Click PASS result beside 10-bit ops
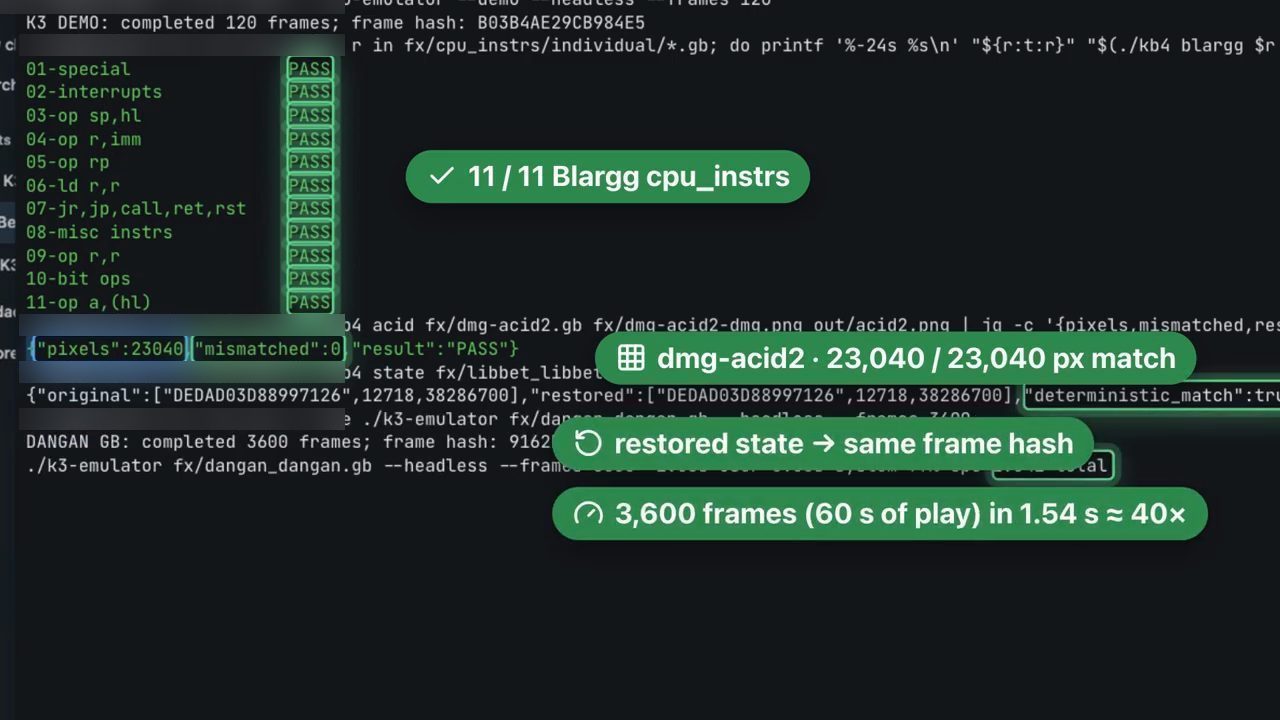Viewport: 1280px width, 720px height. 309,279
